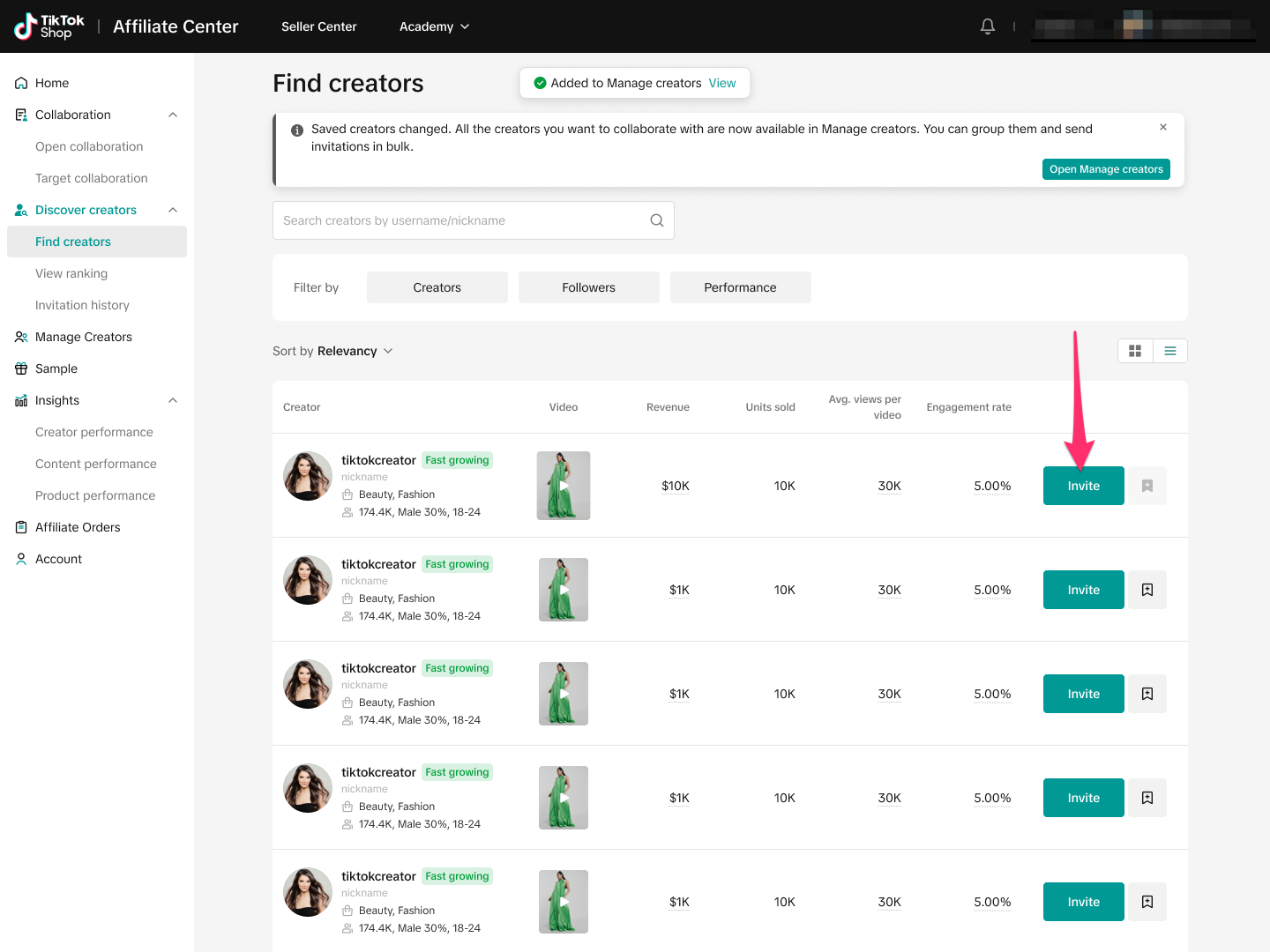Image resolution: width=1270 pixels, height=952 pixels.
Task: Collapse the Collapse Collaboration sidebar section
Action: (173, 115)
